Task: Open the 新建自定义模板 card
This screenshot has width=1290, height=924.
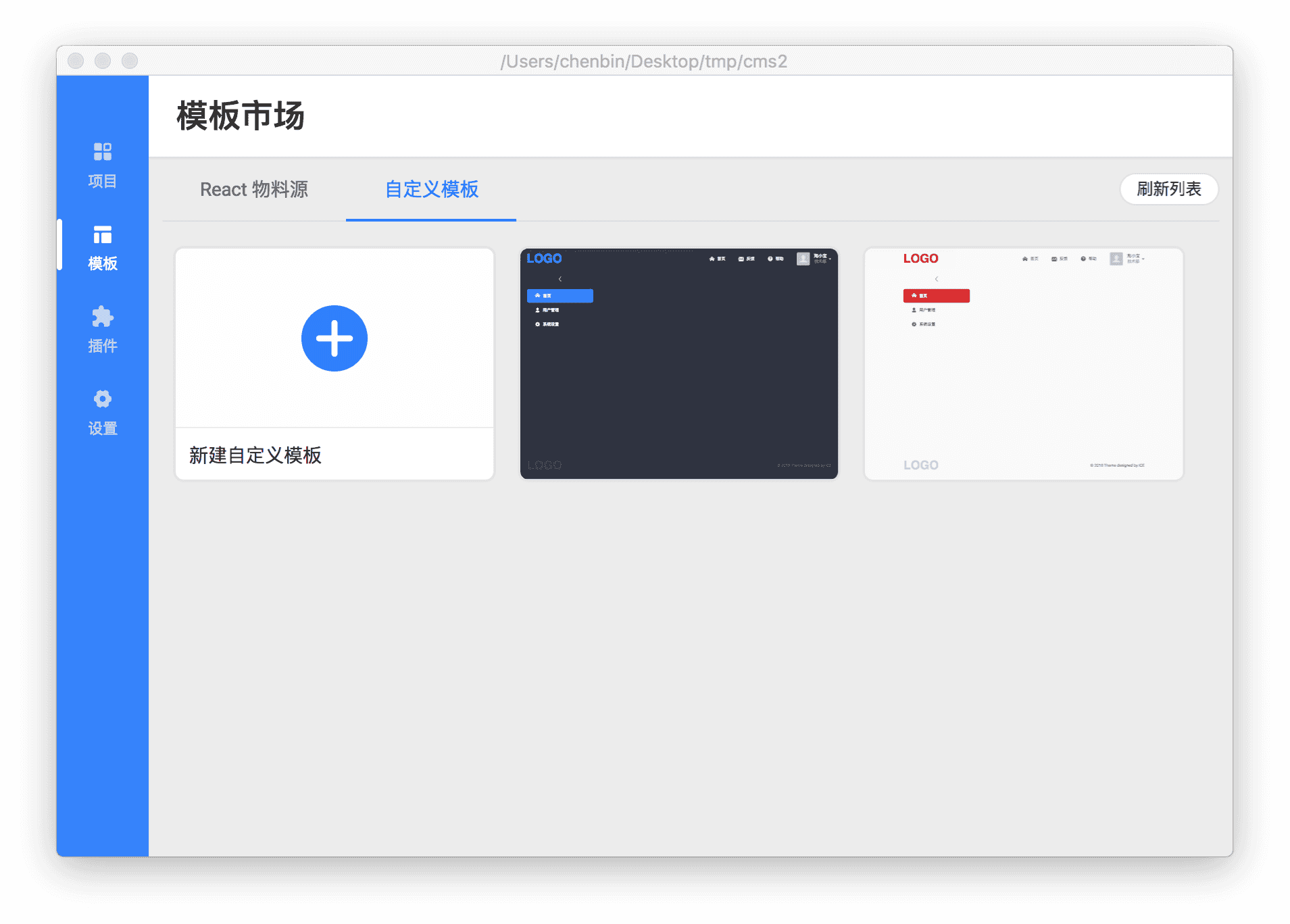Action: click(334, 363)
